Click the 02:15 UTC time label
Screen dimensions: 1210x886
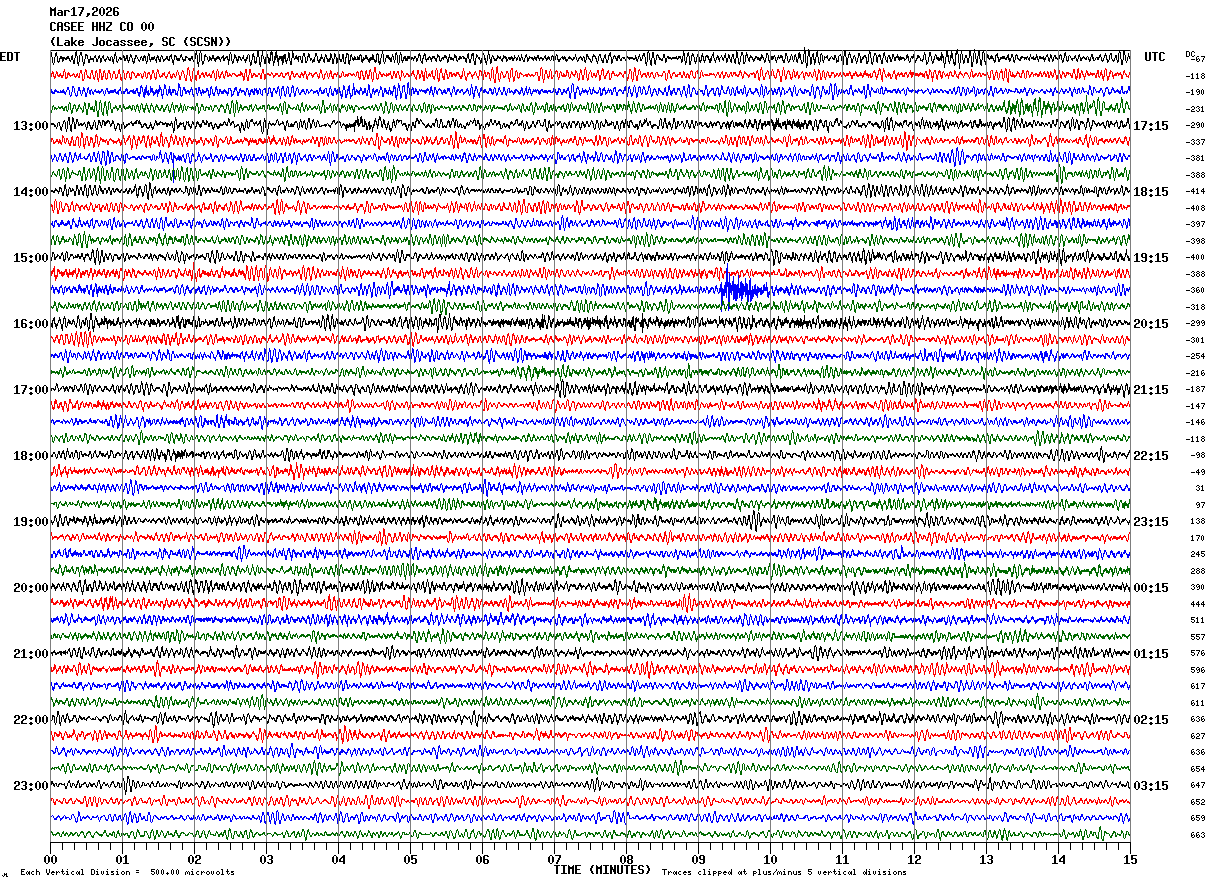(1151, 720)
